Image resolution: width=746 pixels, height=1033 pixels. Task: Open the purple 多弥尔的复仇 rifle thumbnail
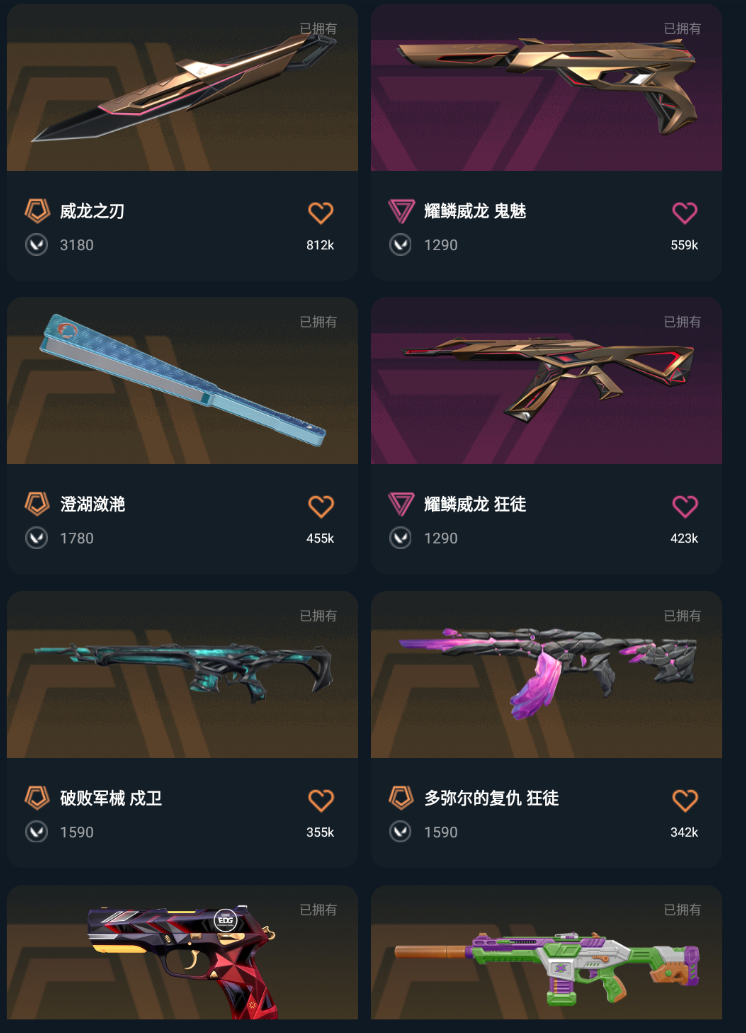pyautogui.click(x=546, y=675)
